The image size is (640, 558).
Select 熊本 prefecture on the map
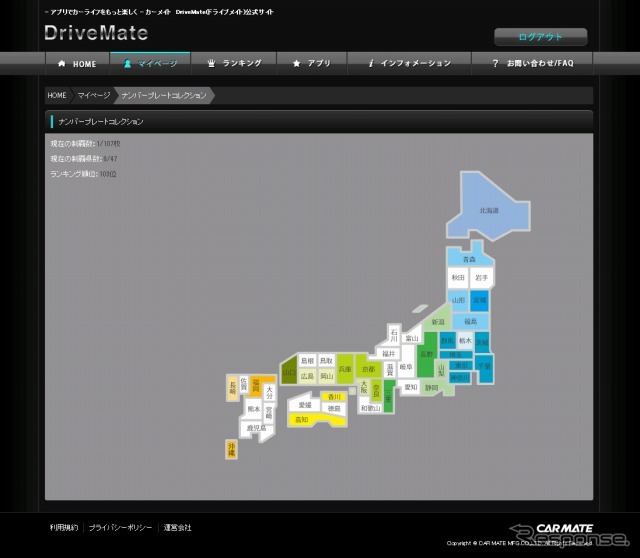254,409
